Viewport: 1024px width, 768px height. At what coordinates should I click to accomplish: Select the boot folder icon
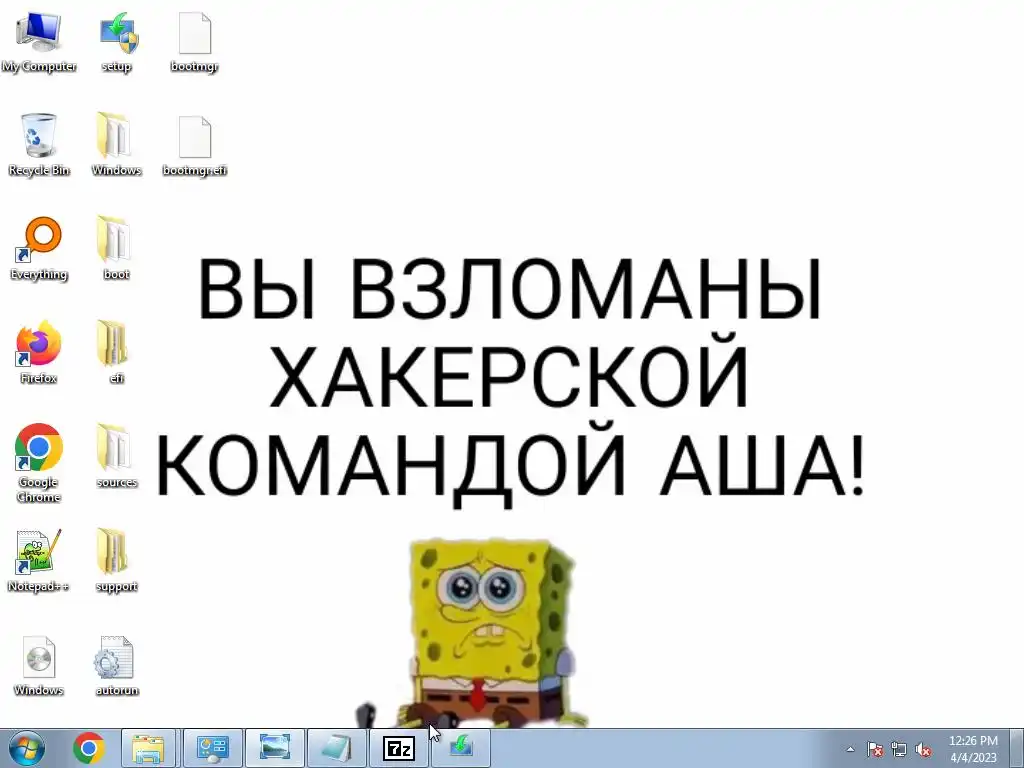click(117, 249)
